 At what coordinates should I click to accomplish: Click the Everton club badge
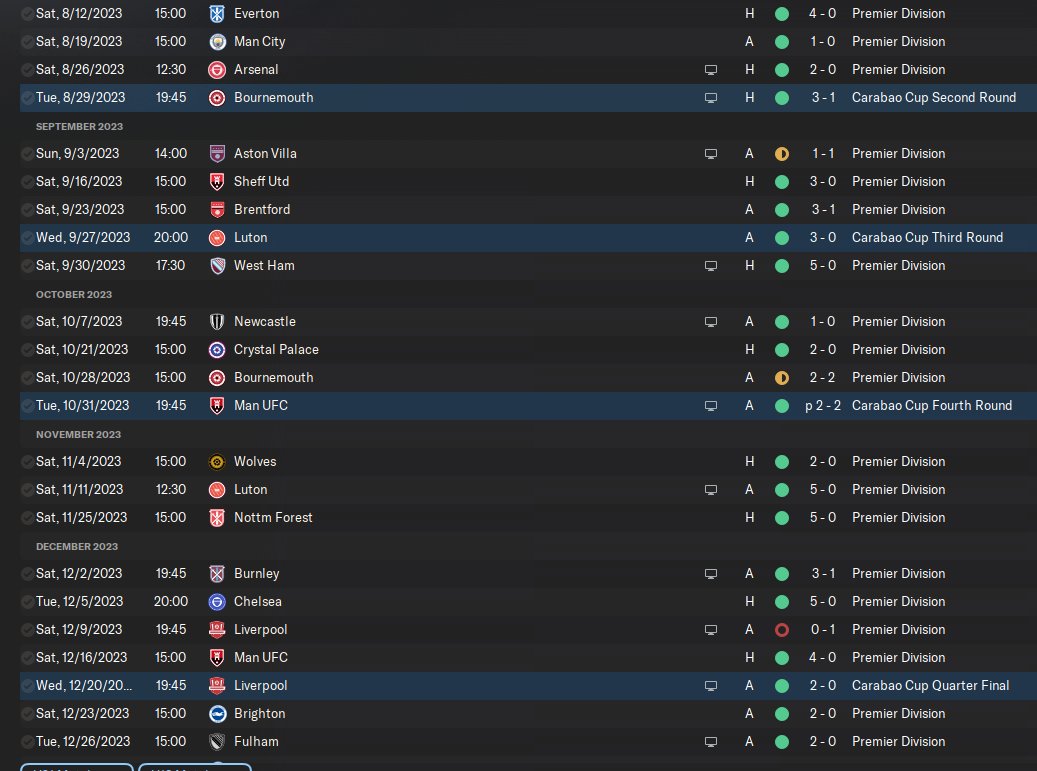point(216,14)
